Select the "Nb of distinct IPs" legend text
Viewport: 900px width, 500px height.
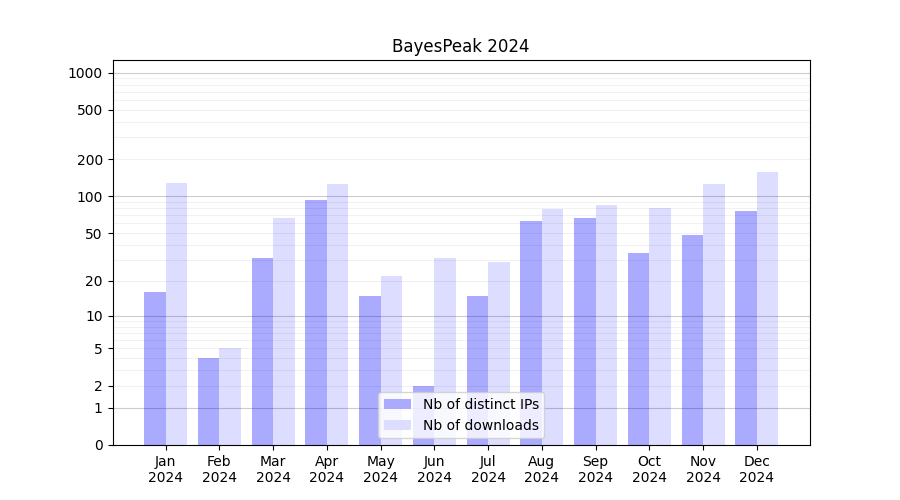[x=480, y=404]
